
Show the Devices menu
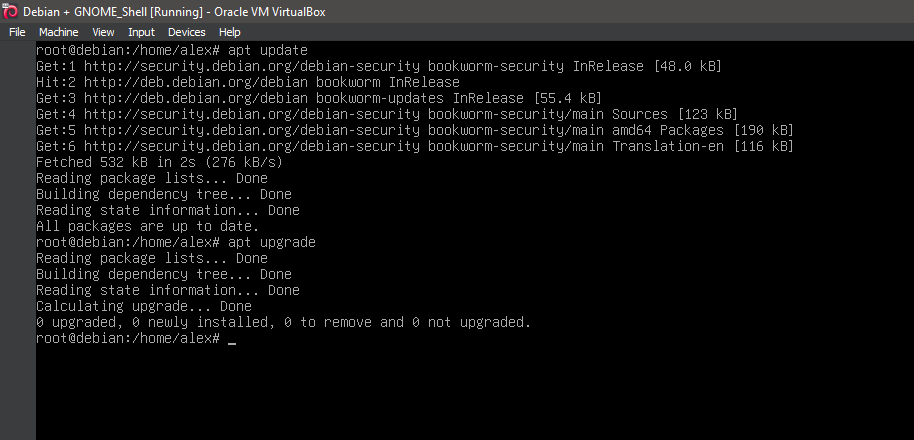click(x=186, y=32)
